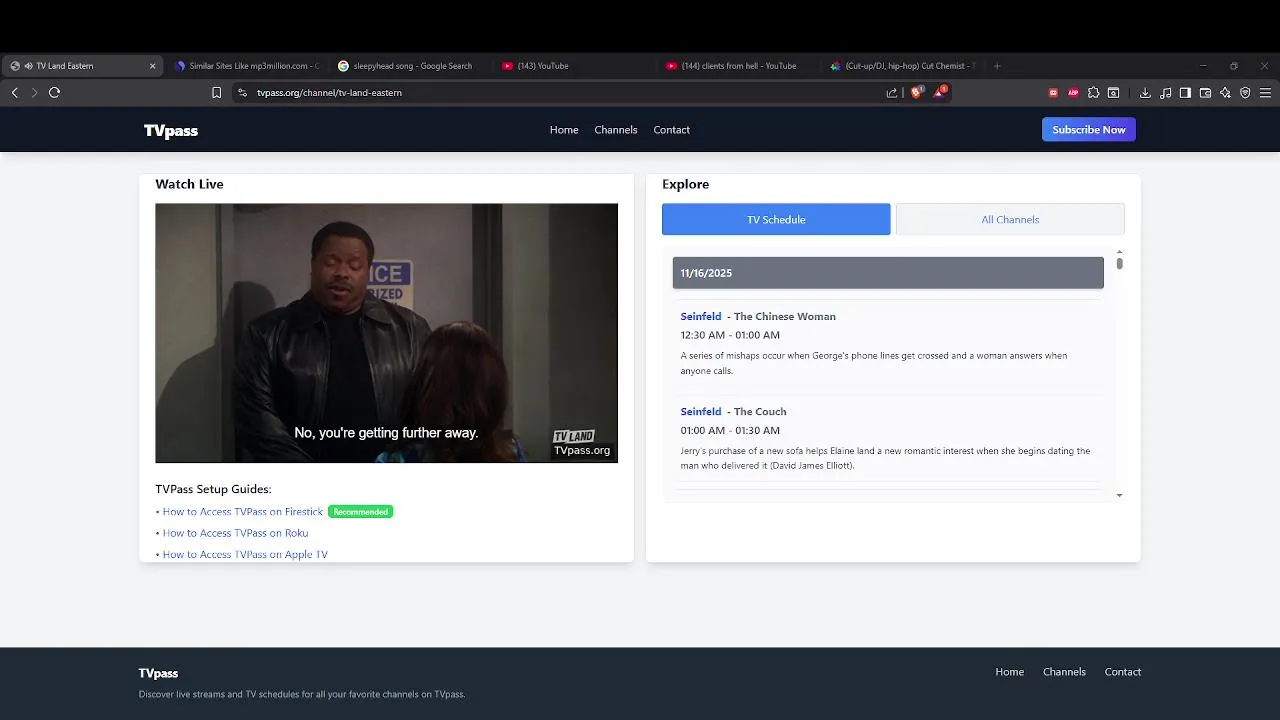Open the browser hamburger main menu
The width and height of the screenshot is (1280, 720).
1265,92
